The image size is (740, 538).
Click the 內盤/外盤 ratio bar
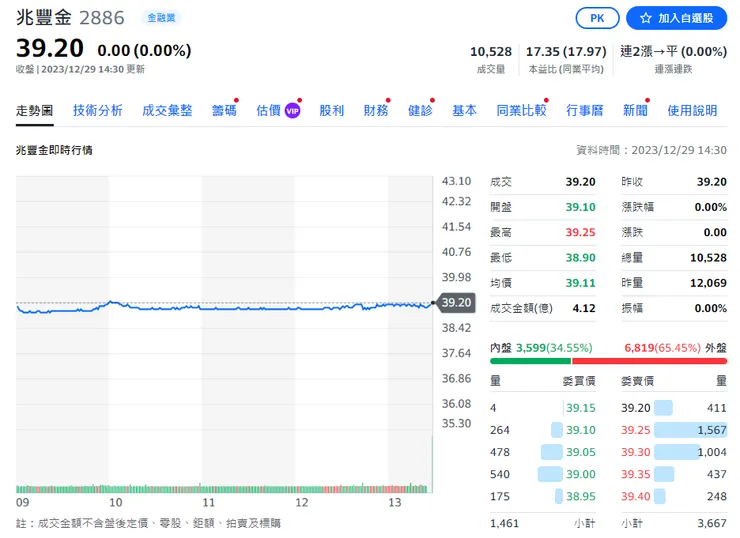tap(608, 361)
